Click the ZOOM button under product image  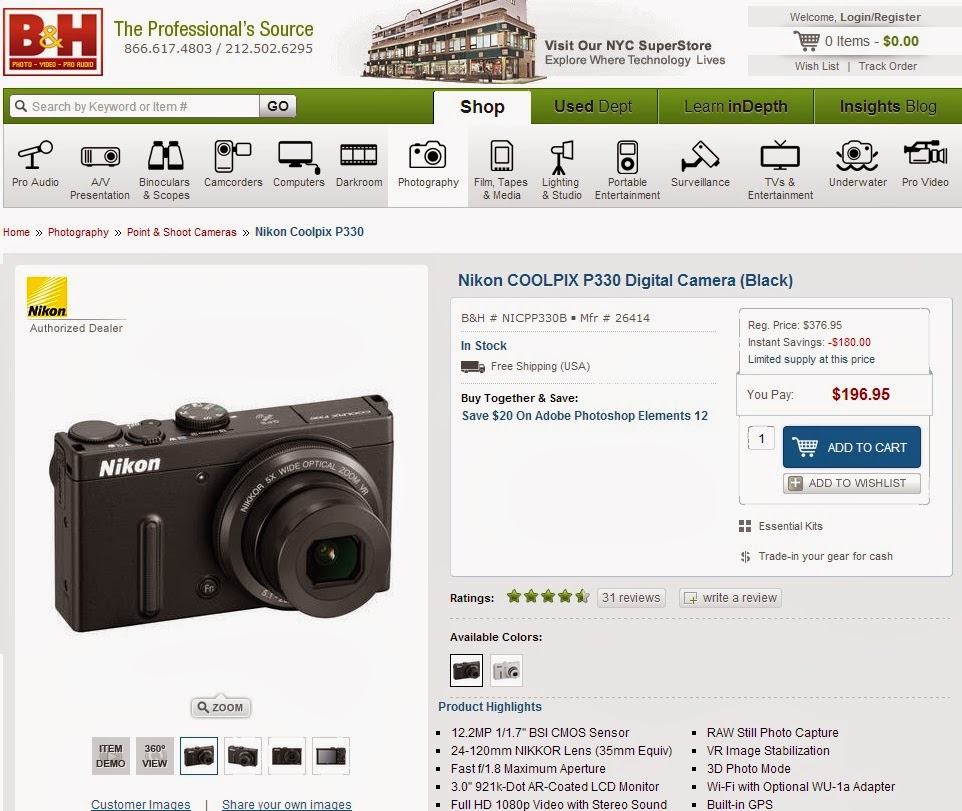(x=220, y=707)
